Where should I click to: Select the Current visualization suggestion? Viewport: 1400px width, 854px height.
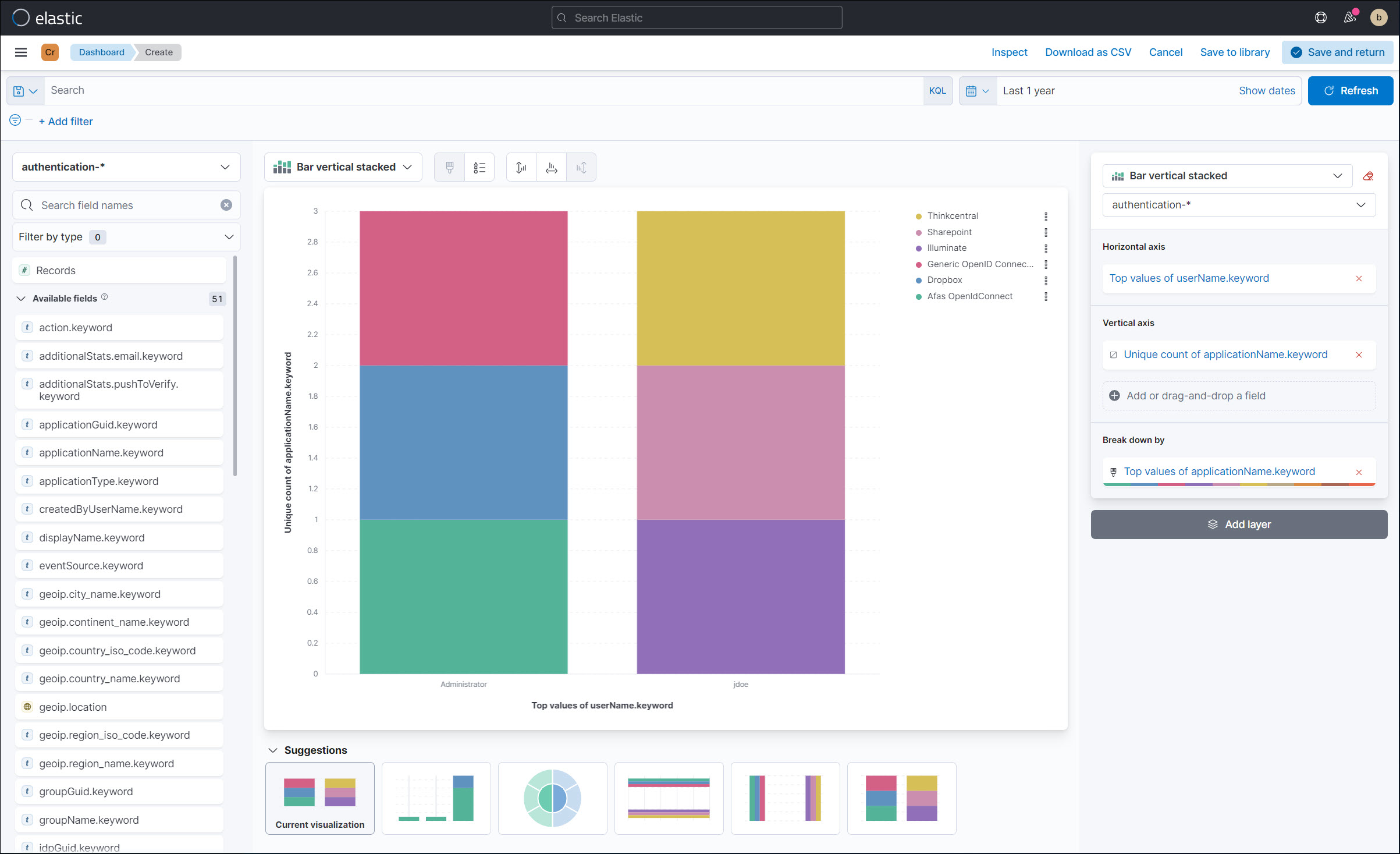point(320,798)
